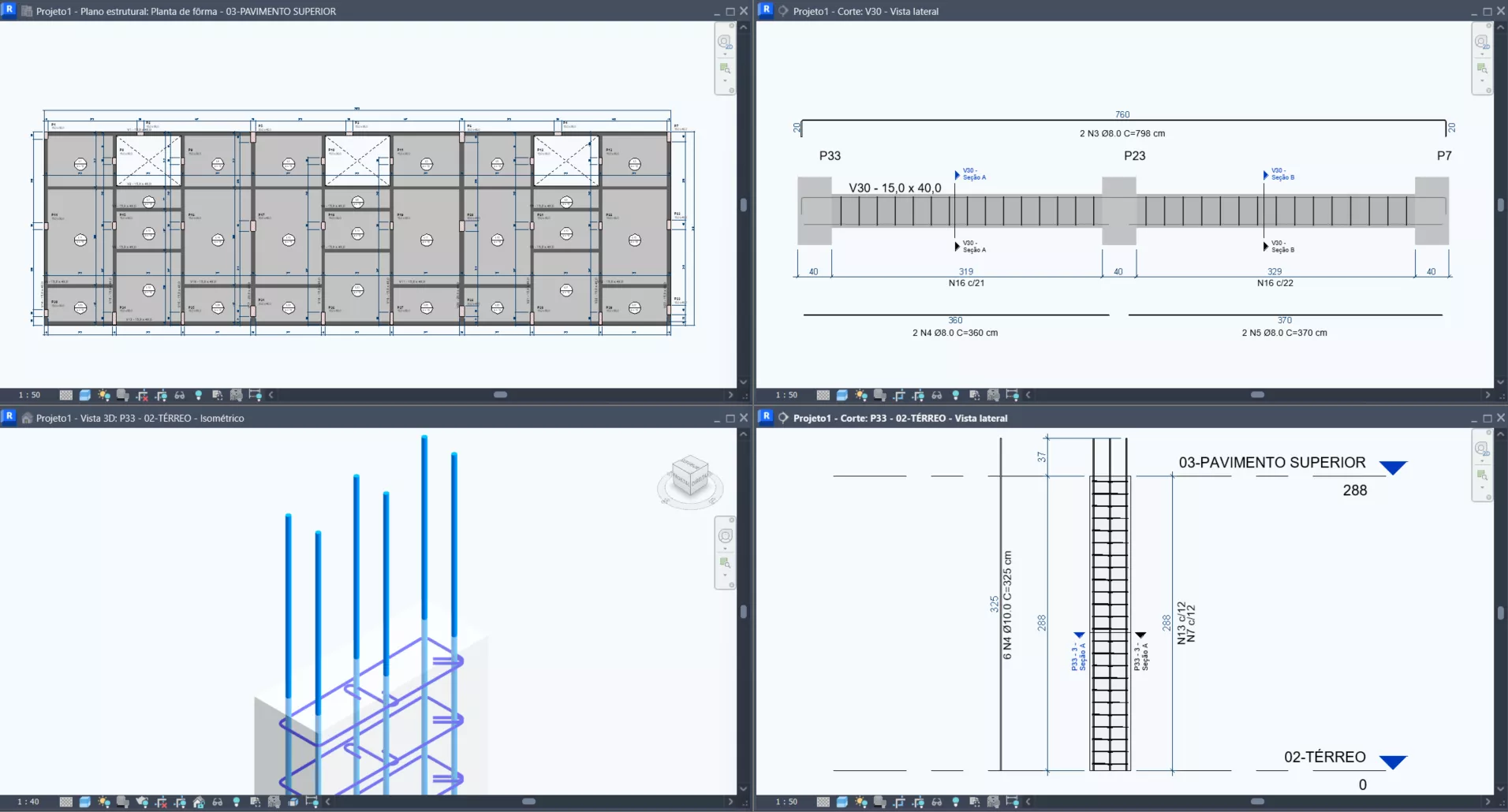Screen dimensions: 1508x812
Task: Toggle Sun Path in 3D view bar
Action: (104, 802)
